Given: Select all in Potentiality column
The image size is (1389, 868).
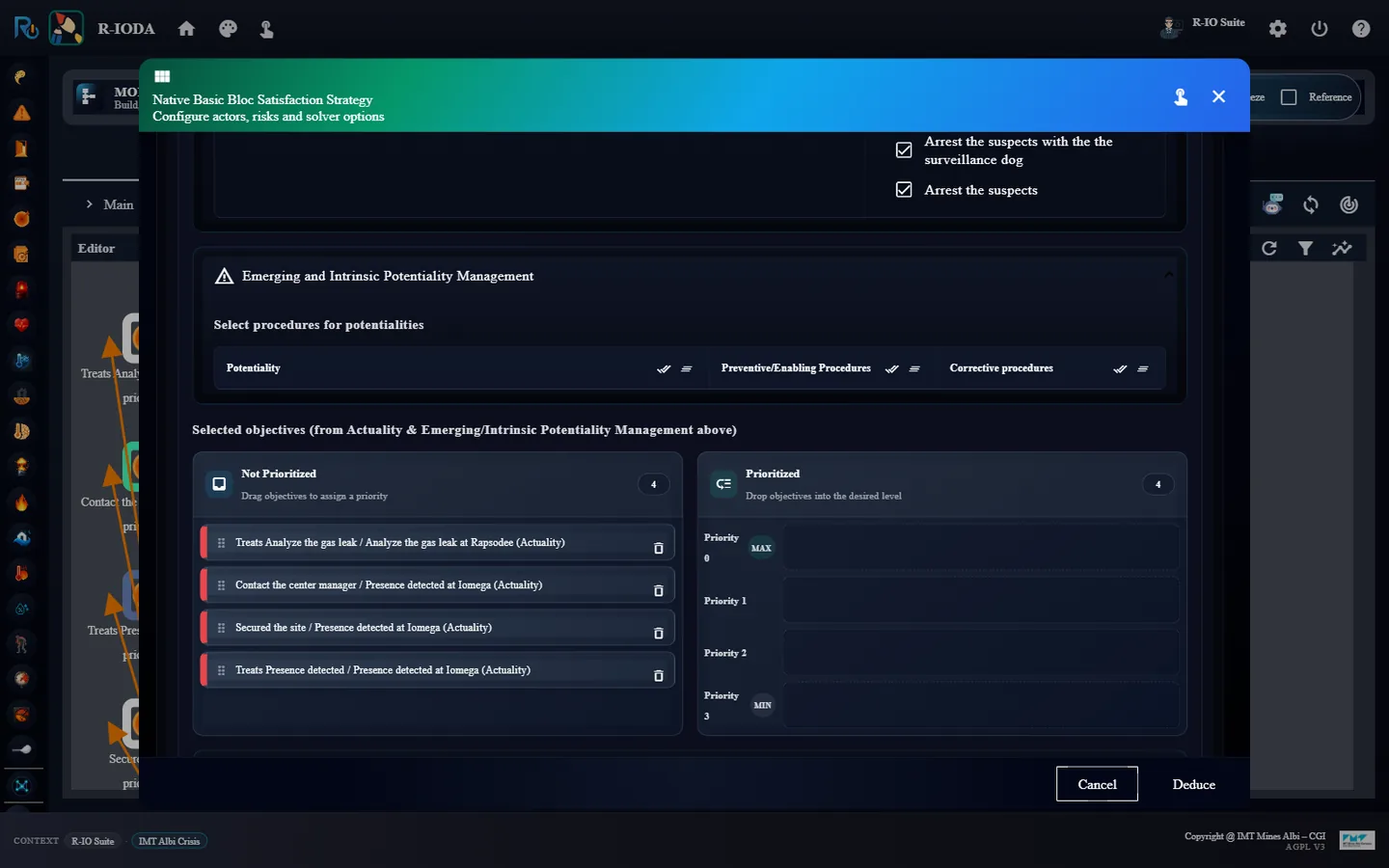Looking at the screenshot, I should pyautogui.click(x=664, y=368).
